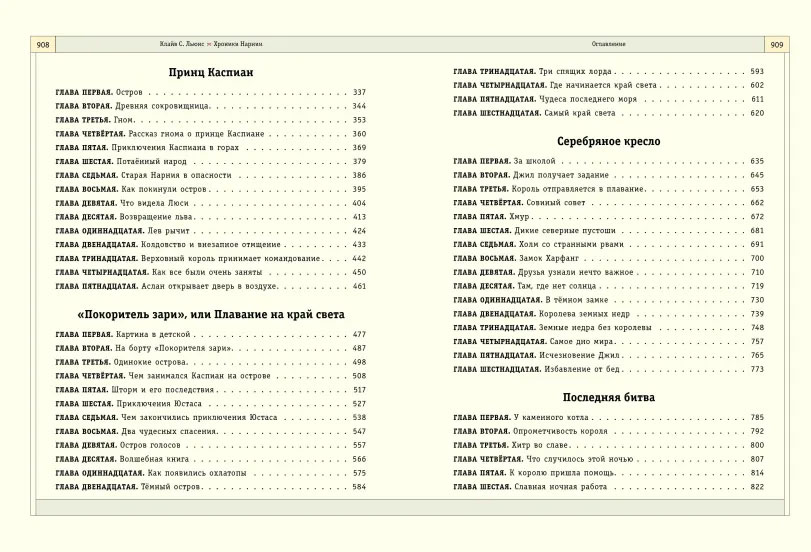Click the 'Последняя битва' section heading

point(609,397)
